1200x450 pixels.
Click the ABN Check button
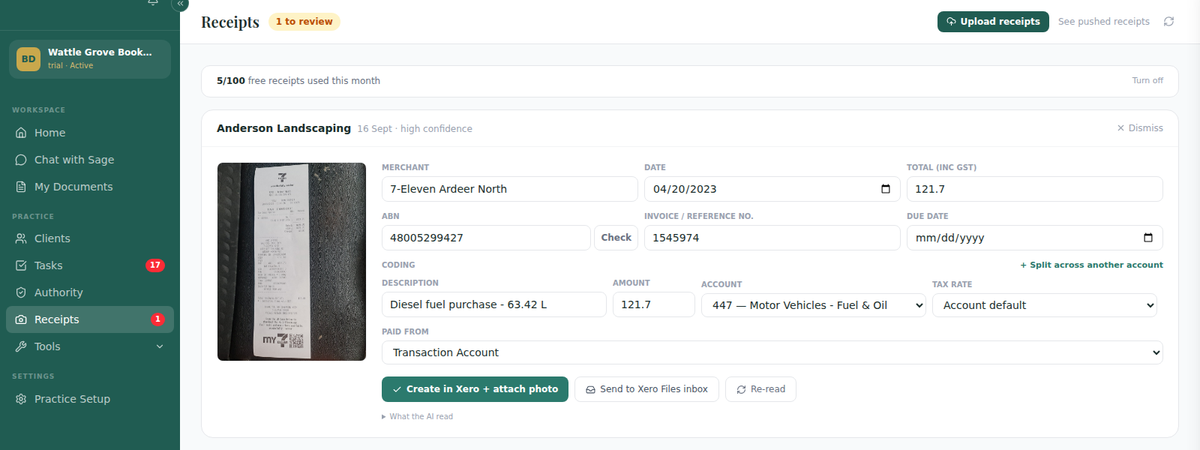coord(616,238)
